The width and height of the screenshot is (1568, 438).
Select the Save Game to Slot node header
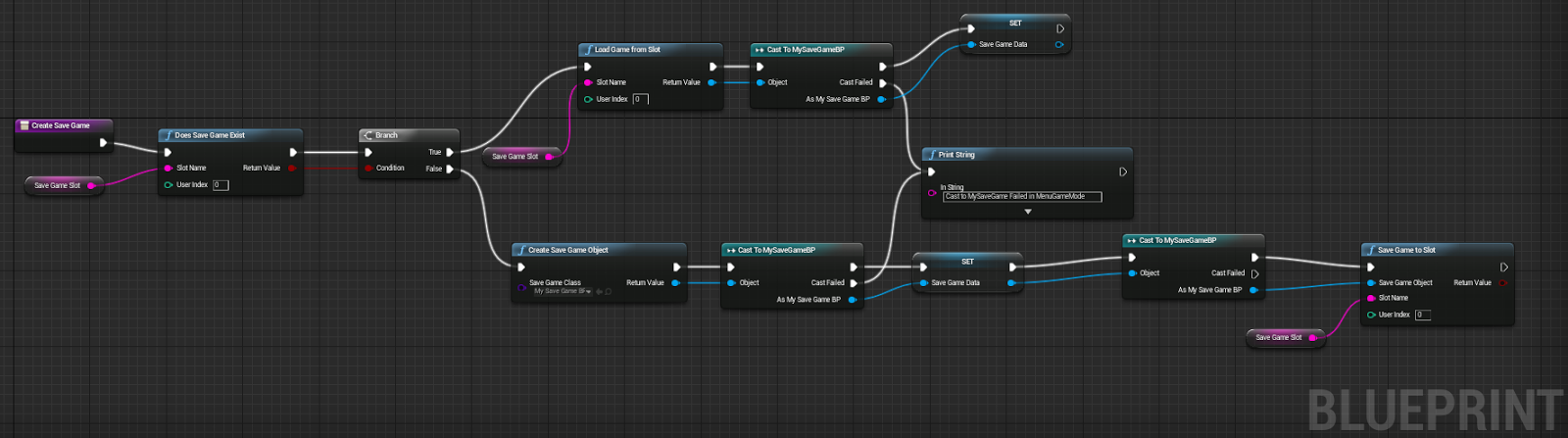(1438, 250)
